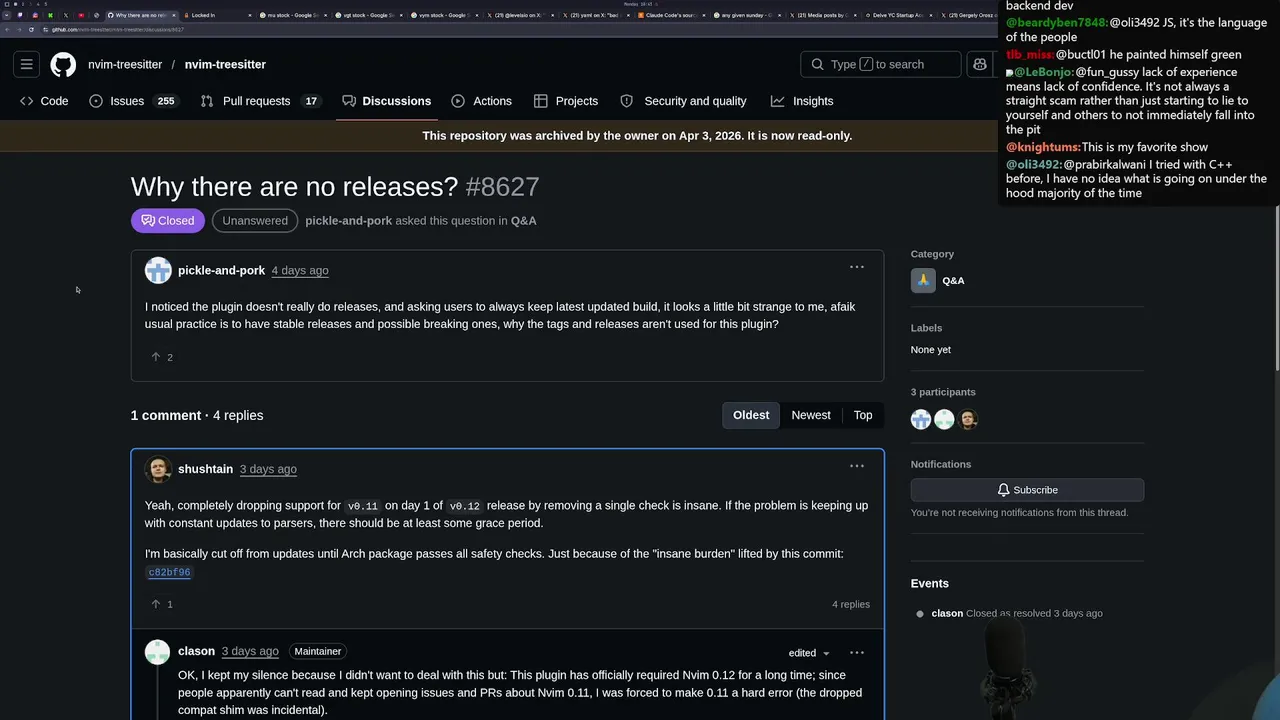
Task: Click clason username on the reply
Action: tap(196, 652)
